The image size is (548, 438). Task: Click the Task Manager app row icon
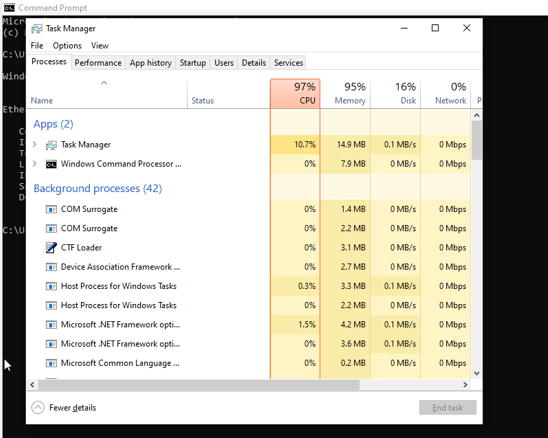[x=51, y=145]
